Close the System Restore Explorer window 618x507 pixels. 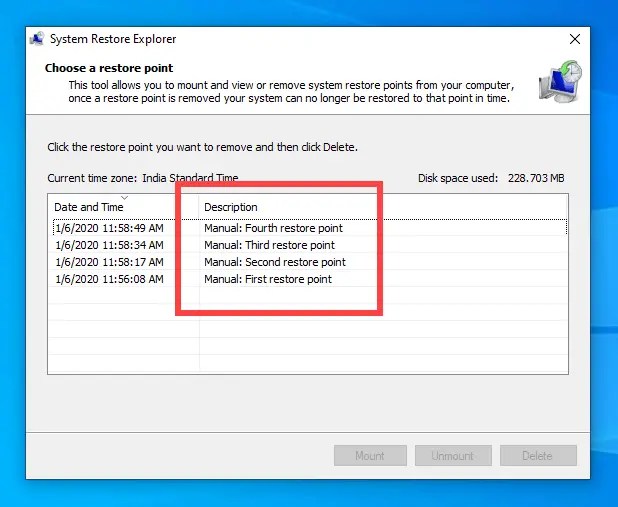coord(575,39)
